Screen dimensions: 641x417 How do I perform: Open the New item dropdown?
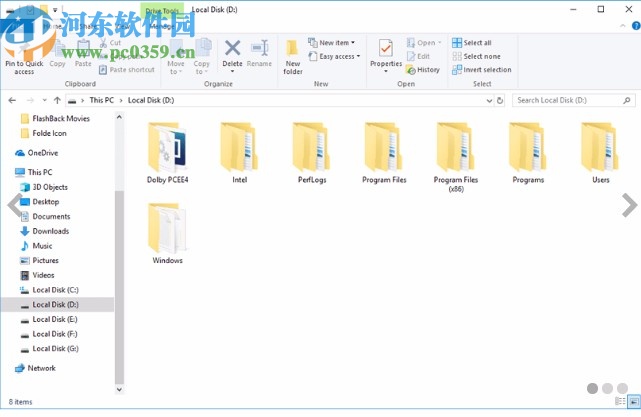tap(332, 43)
